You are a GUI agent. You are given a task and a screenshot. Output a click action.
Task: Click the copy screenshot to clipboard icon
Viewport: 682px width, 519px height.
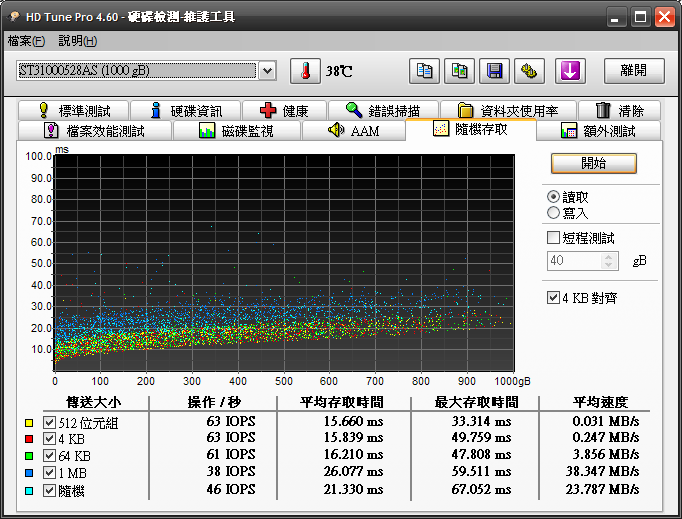point(459,71)
